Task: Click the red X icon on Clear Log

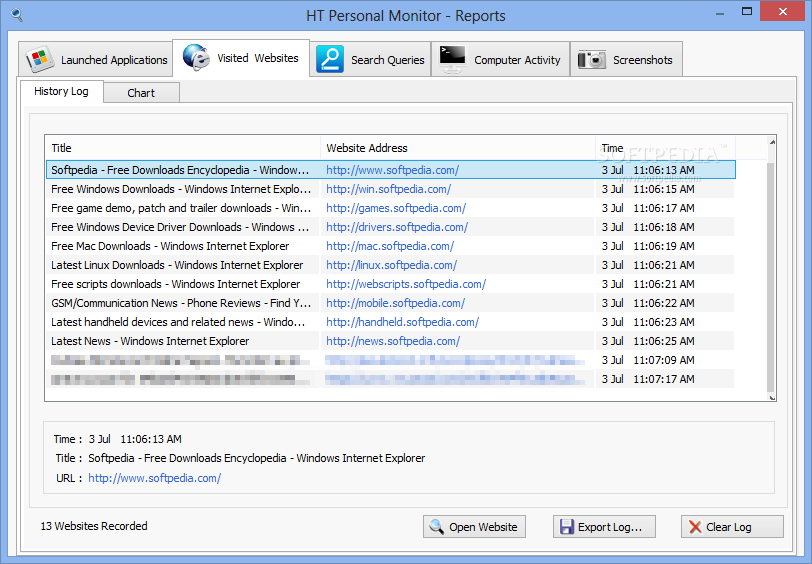Action: click(695, 527)
